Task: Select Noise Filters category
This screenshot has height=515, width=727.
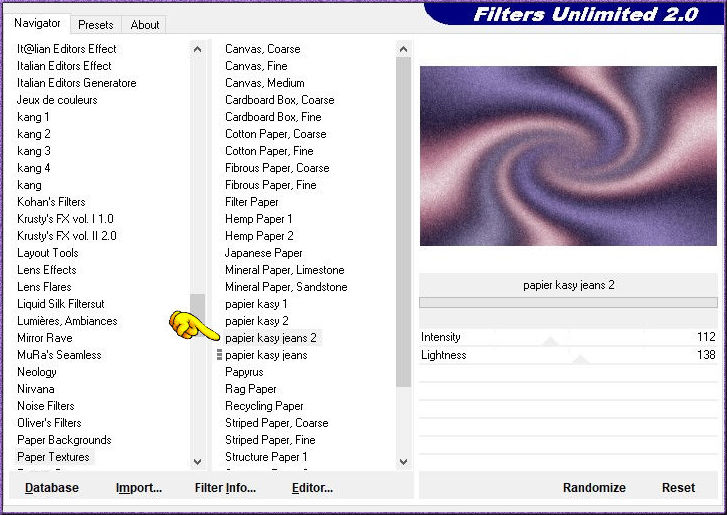Action: pyautogui.click(x=45, y=406)
